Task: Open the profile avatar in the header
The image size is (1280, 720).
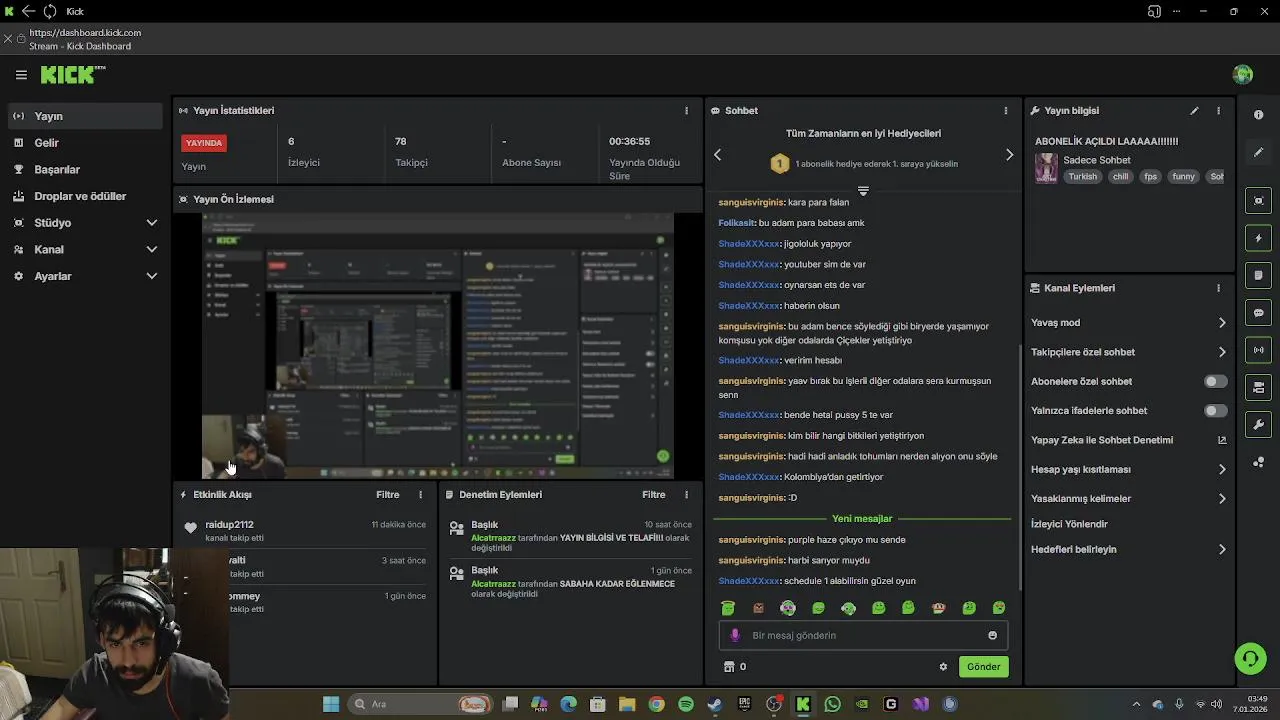Action: tap(1243, 75)
